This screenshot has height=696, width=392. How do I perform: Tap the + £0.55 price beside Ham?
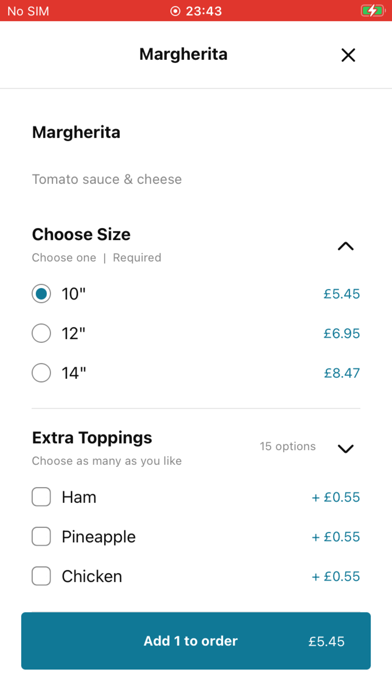click(336, 497)
